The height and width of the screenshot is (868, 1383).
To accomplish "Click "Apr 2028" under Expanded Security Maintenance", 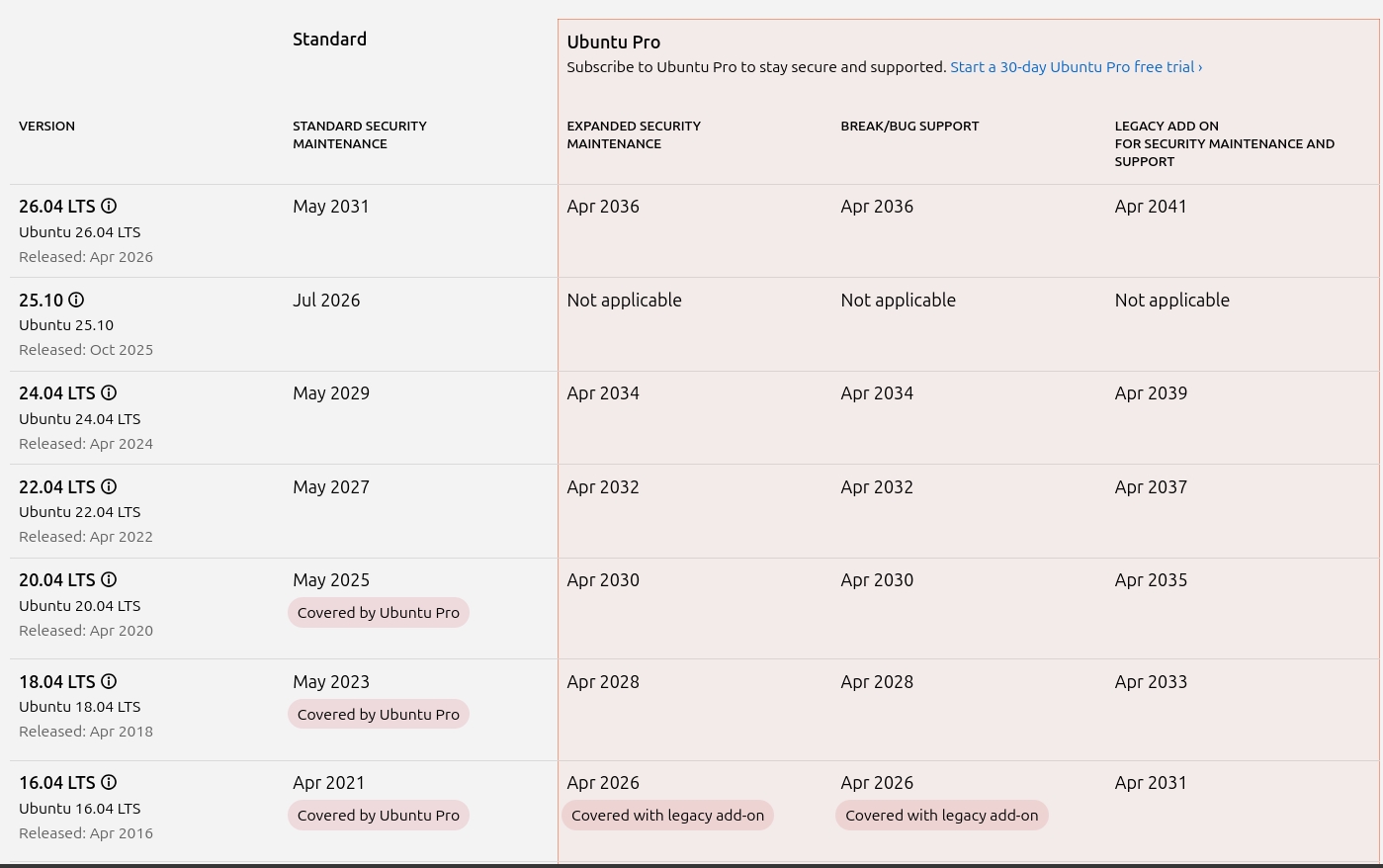I will 603,681.
